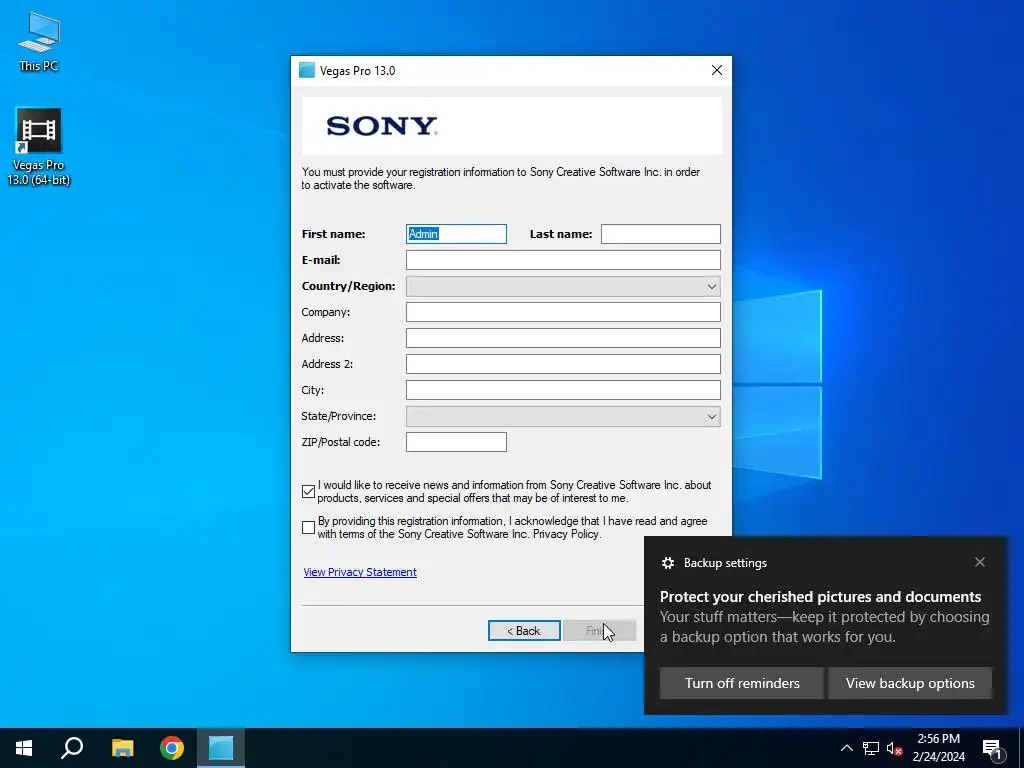
Task: Show hidden system tray icons
Action: pyautogui.click(x=846, y=748)
